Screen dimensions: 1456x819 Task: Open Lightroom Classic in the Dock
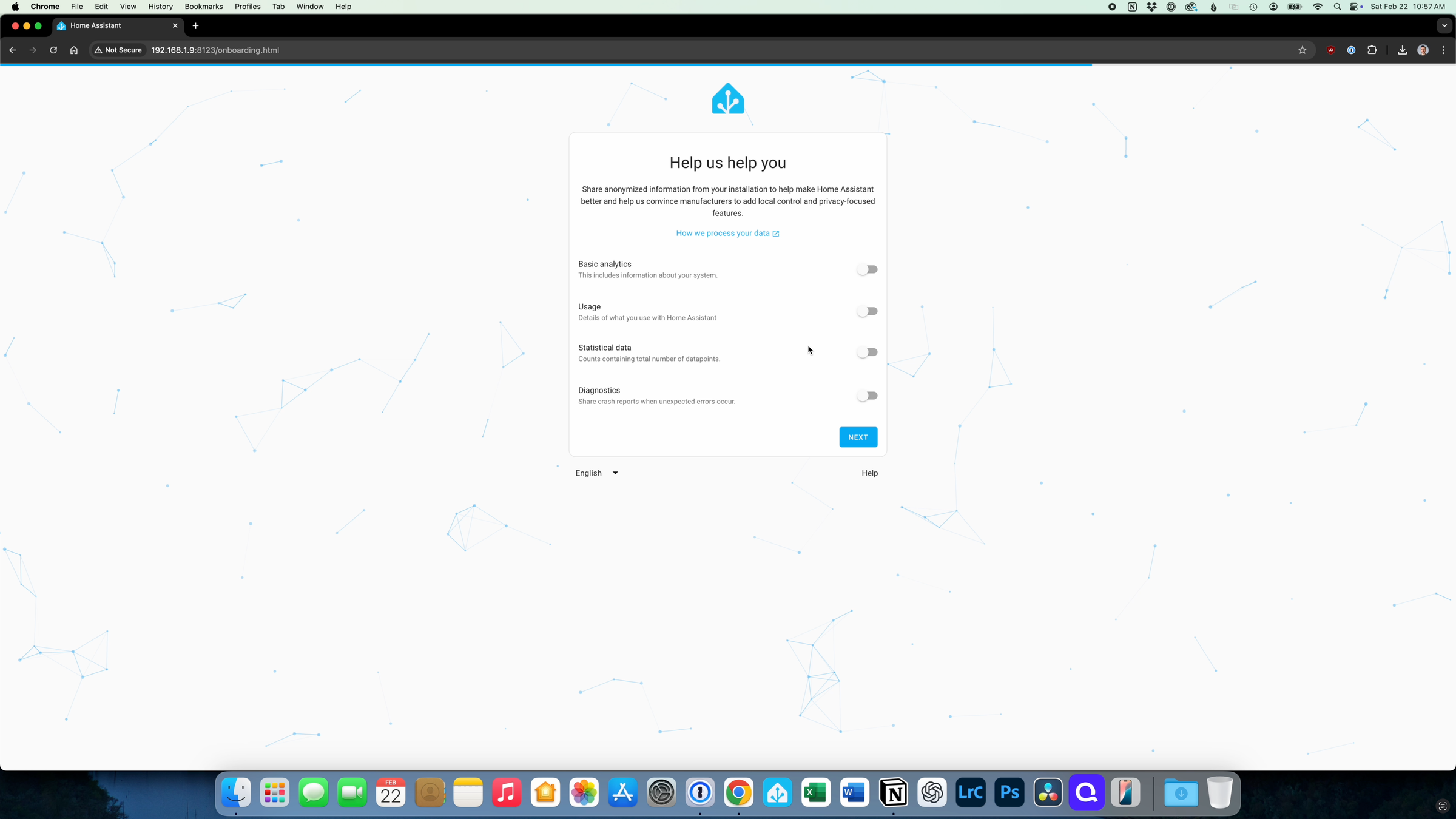971,793
